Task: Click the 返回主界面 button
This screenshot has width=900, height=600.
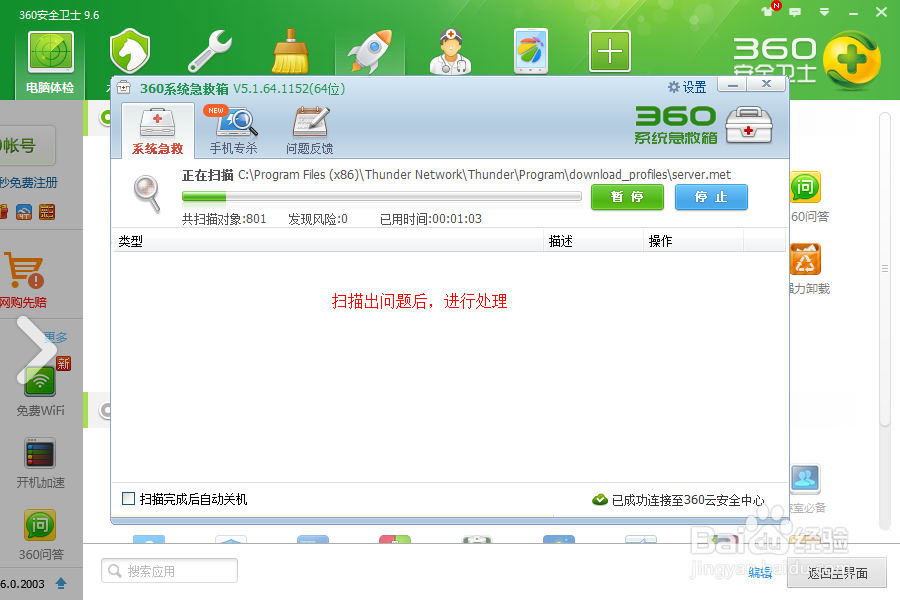Action: (x=837, y=572)
